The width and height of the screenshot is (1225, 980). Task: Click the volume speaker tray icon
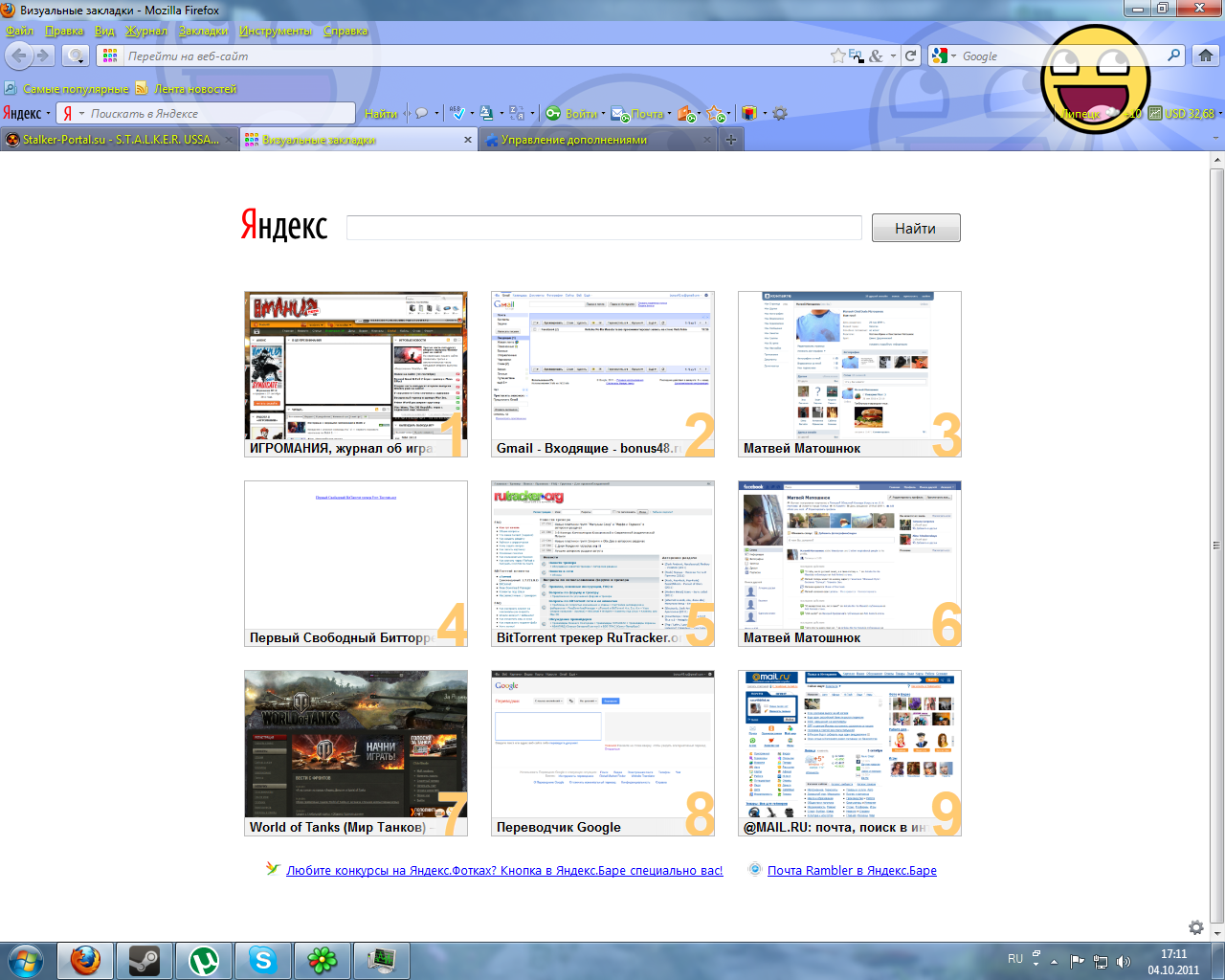1123,961
